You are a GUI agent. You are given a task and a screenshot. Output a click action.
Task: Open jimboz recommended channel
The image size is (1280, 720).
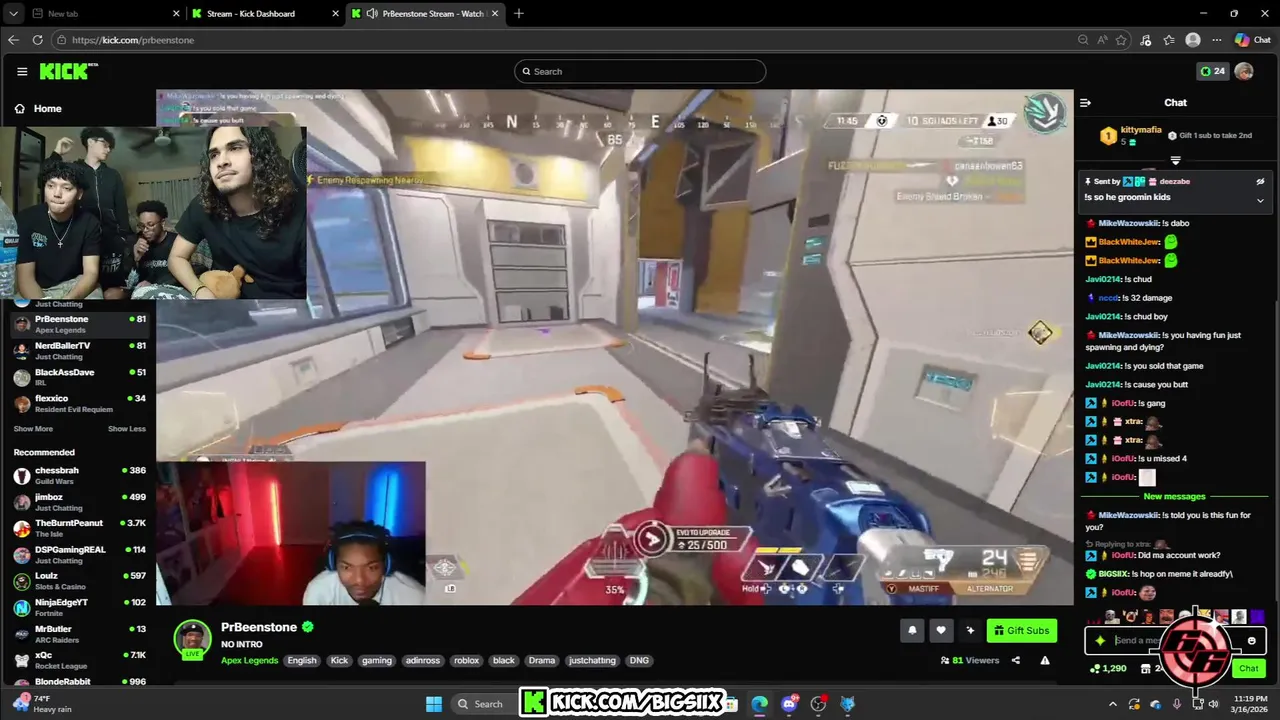[80, 502]
